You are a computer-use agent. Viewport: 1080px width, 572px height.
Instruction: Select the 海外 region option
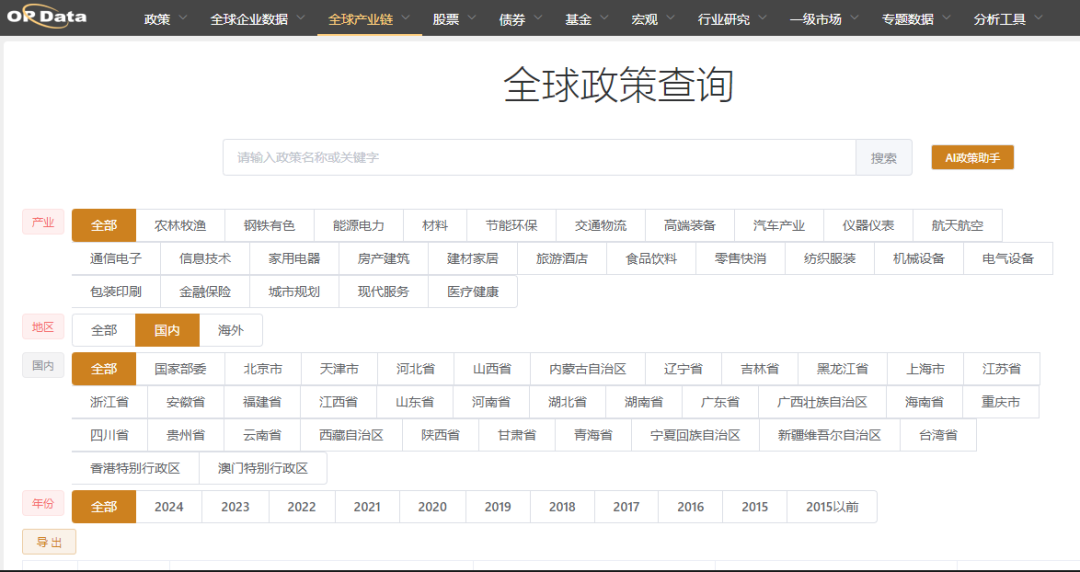(231, 330)
